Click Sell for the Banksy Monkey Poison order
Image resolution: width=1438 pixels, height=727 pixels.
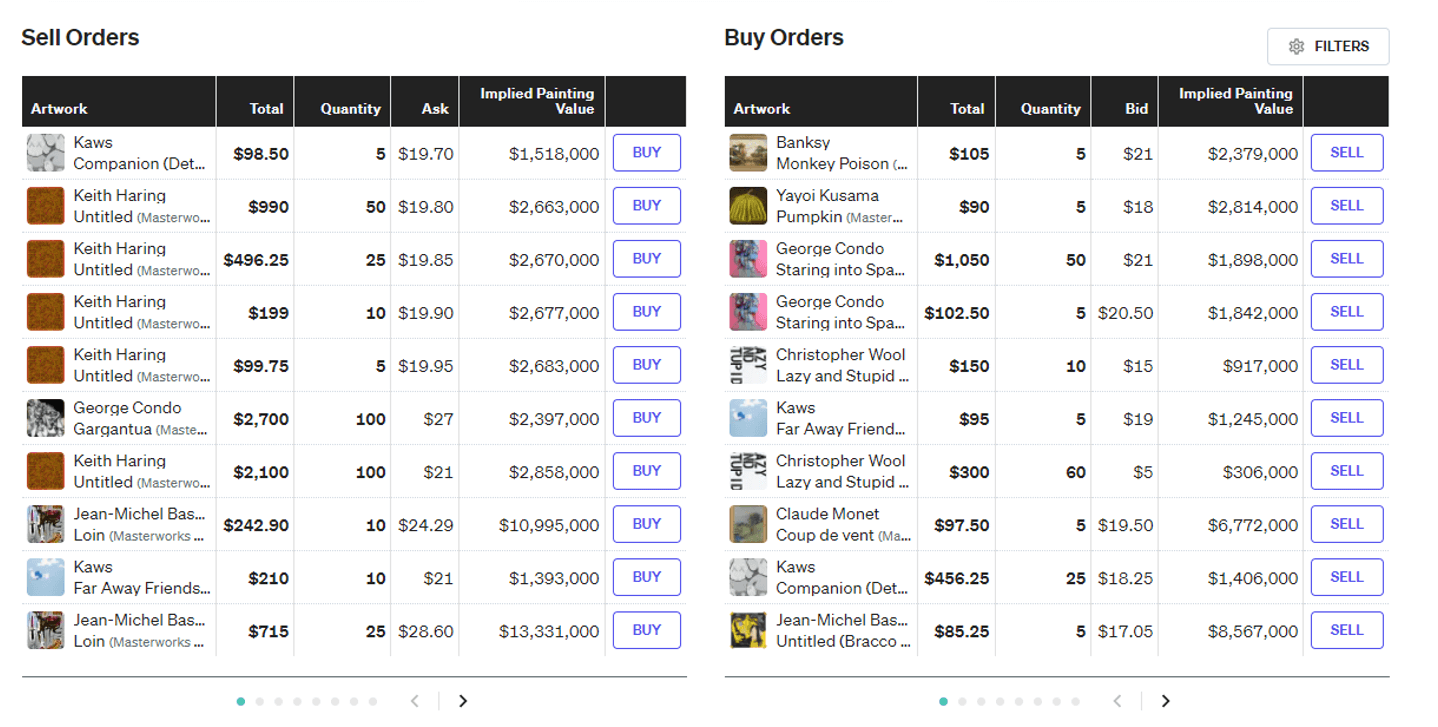pos(1346,153)
